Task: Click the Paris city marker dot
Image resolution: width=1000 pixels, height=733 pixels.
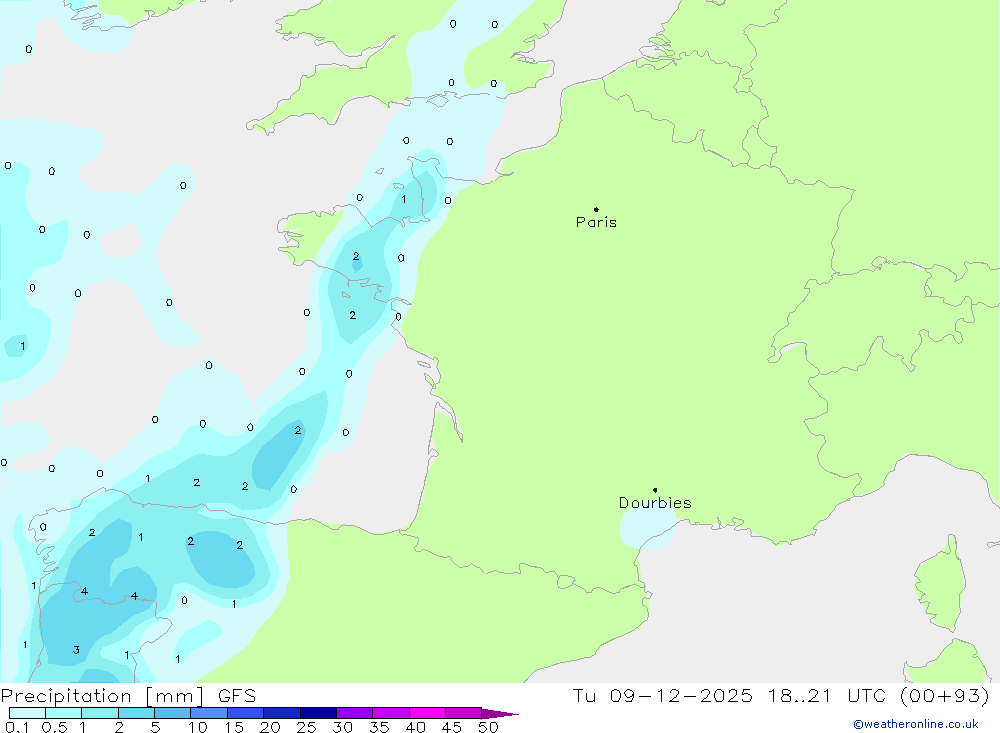Action: tap(596, 209)
